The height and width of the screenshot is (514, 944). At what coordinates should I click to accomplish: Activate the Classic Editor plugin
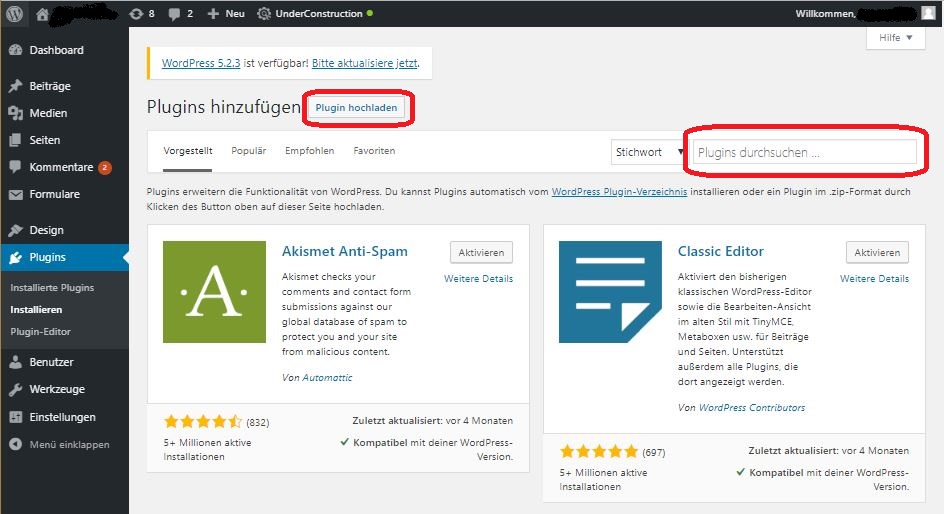[x=877, y=252]
